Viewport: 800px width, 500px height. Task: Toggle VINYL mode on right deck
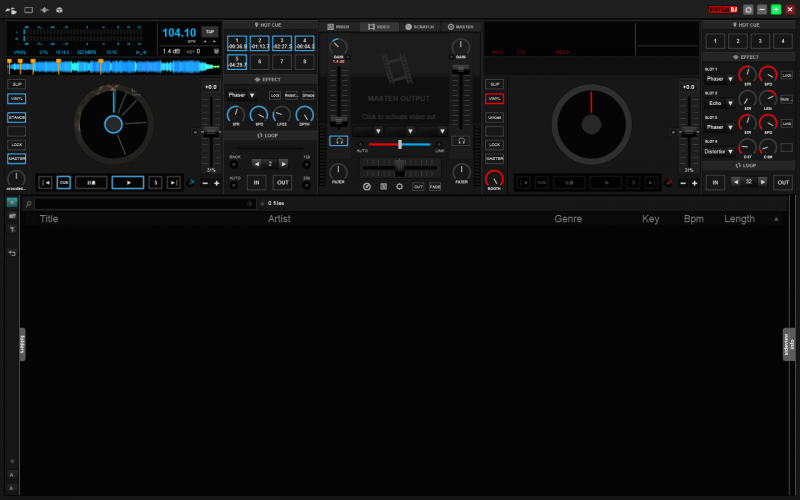(x=494, y=98)
